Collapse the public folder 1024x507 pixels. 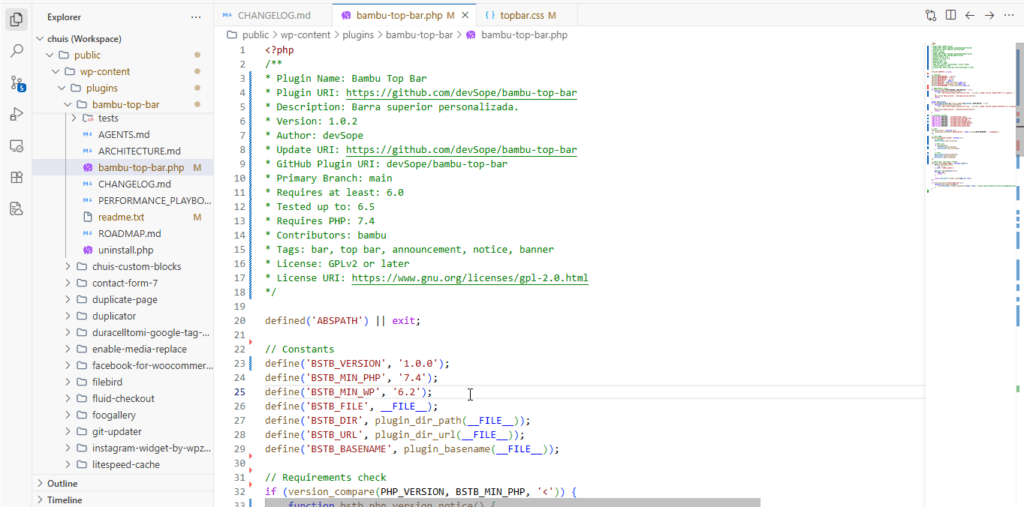tap(52, 56)
